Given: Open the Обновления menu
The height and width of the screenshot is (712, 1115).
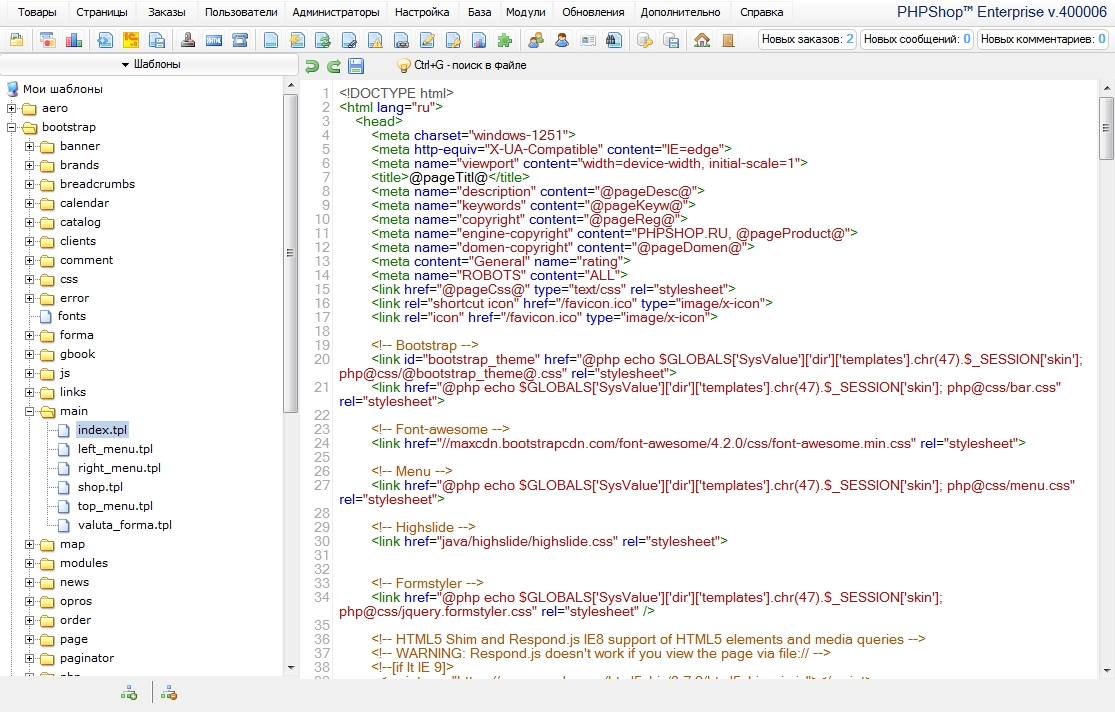Looking at the screenshot, I should [x=593, y=12].
